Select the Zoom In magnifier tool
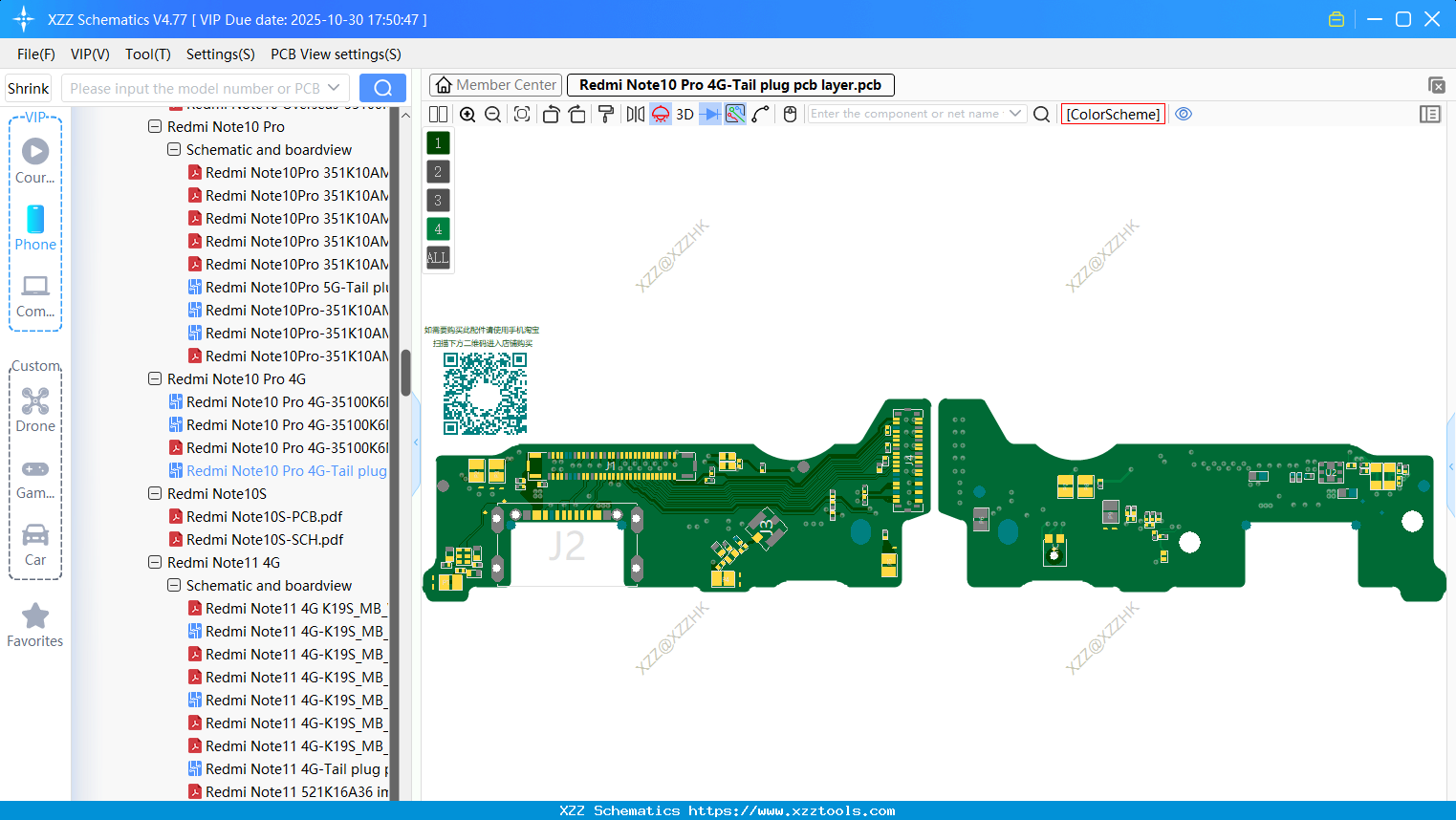The image size is (1456, 820). 467,114
